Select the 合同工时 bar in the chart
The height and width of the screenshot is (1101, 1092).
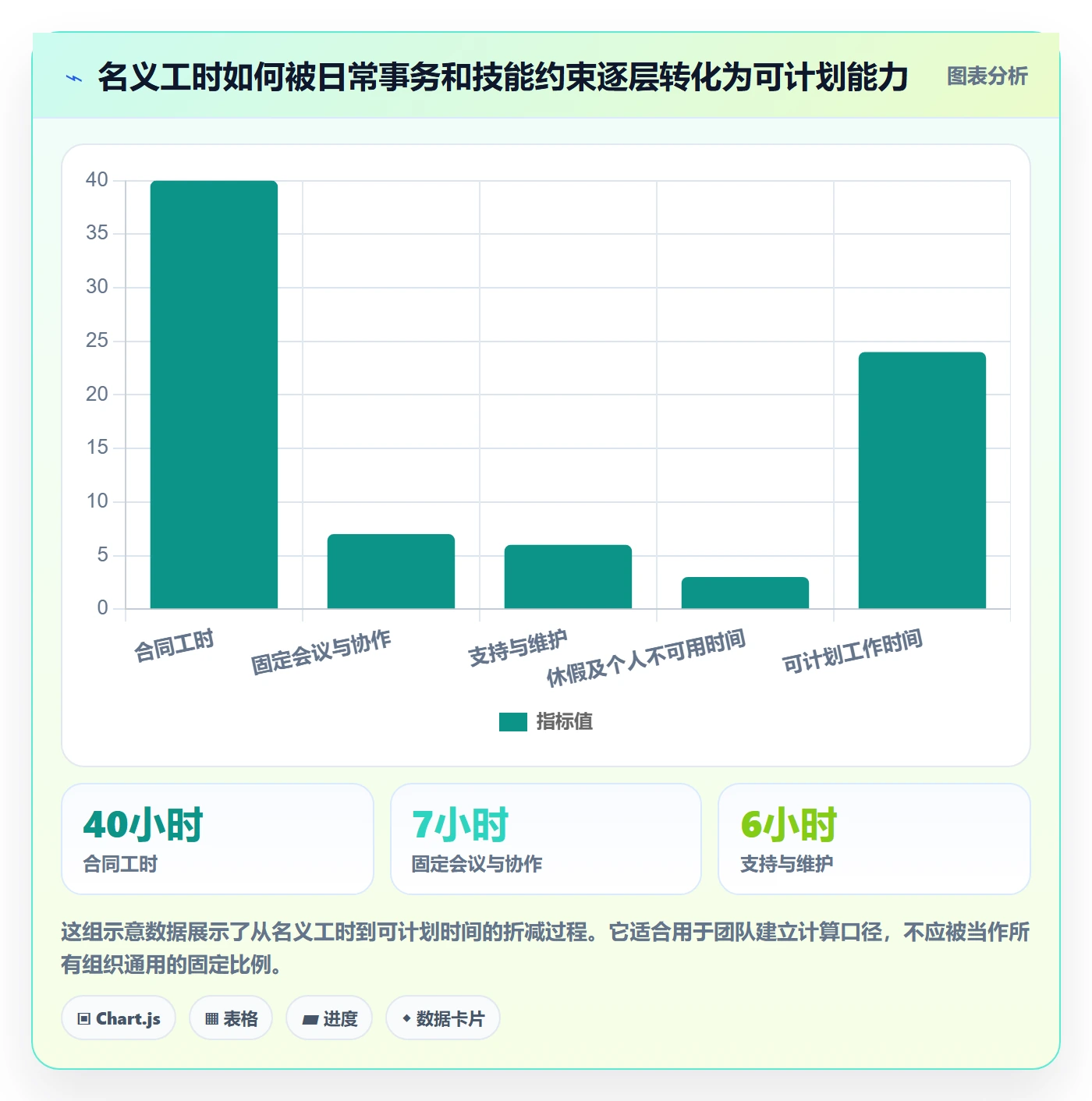(214, 395)
